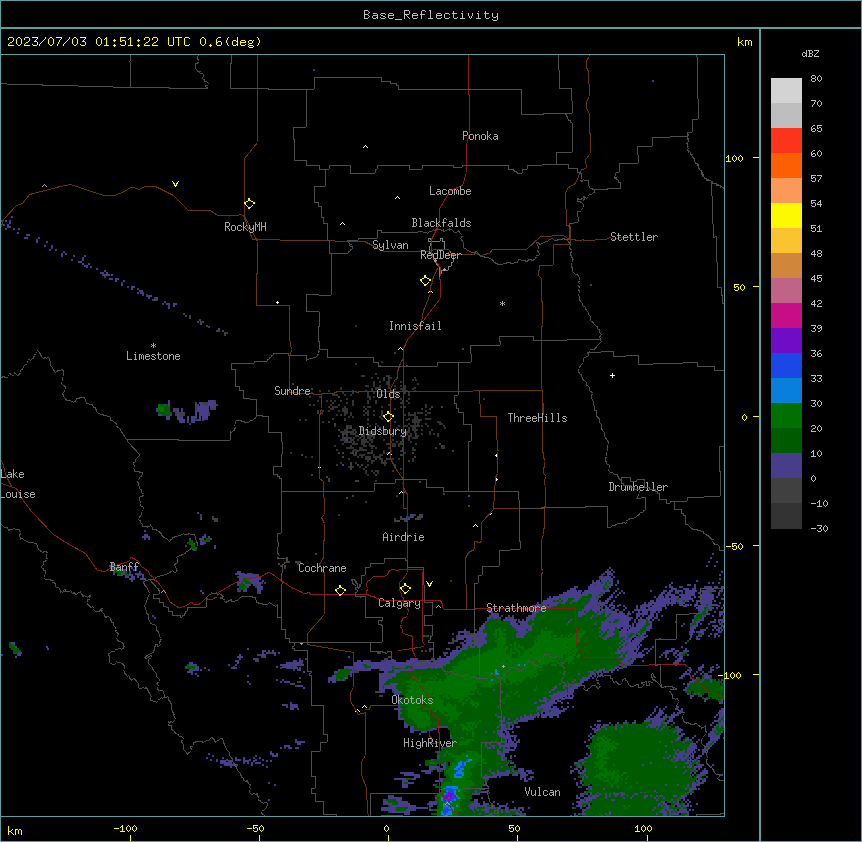Viewport: 862px width, 842px height.
Task: Click the yellow diamond marker south of RedDeer
Action: point(425,281)
